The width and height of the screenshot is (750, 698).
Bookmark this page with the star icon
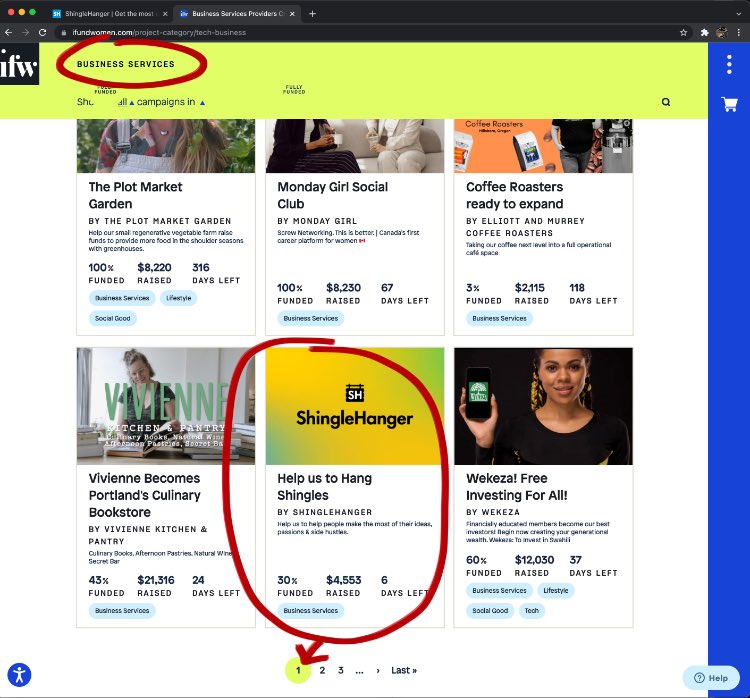point(683,33)
